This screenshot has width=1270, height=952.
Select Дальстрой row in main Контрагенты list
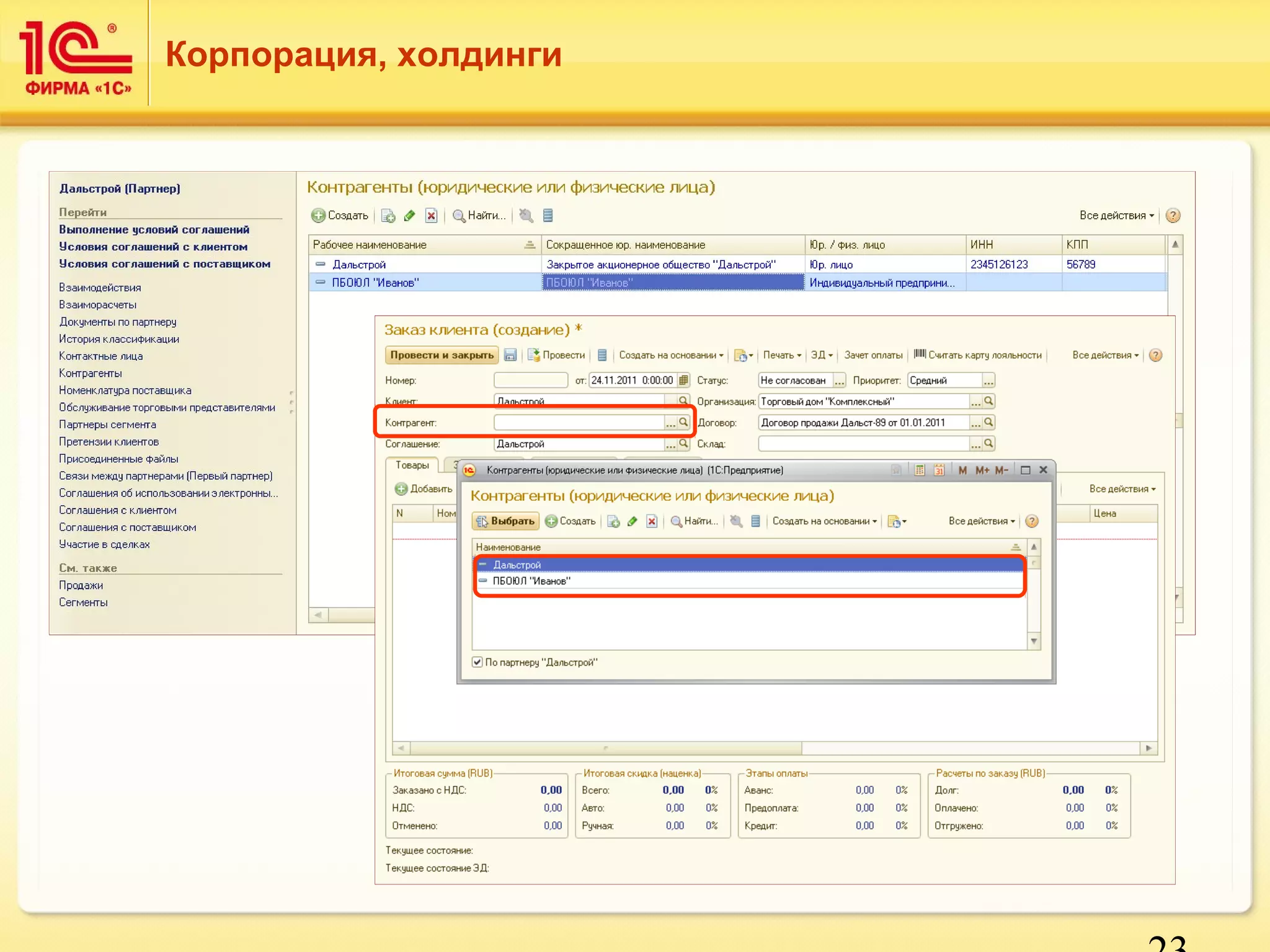click(x=737, y=265)
